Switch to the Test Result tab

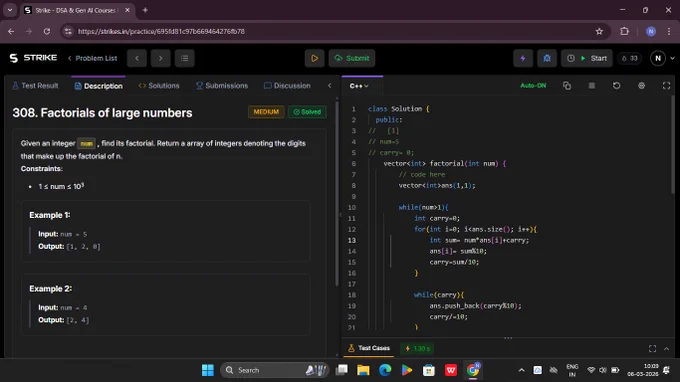coord(35,86)
